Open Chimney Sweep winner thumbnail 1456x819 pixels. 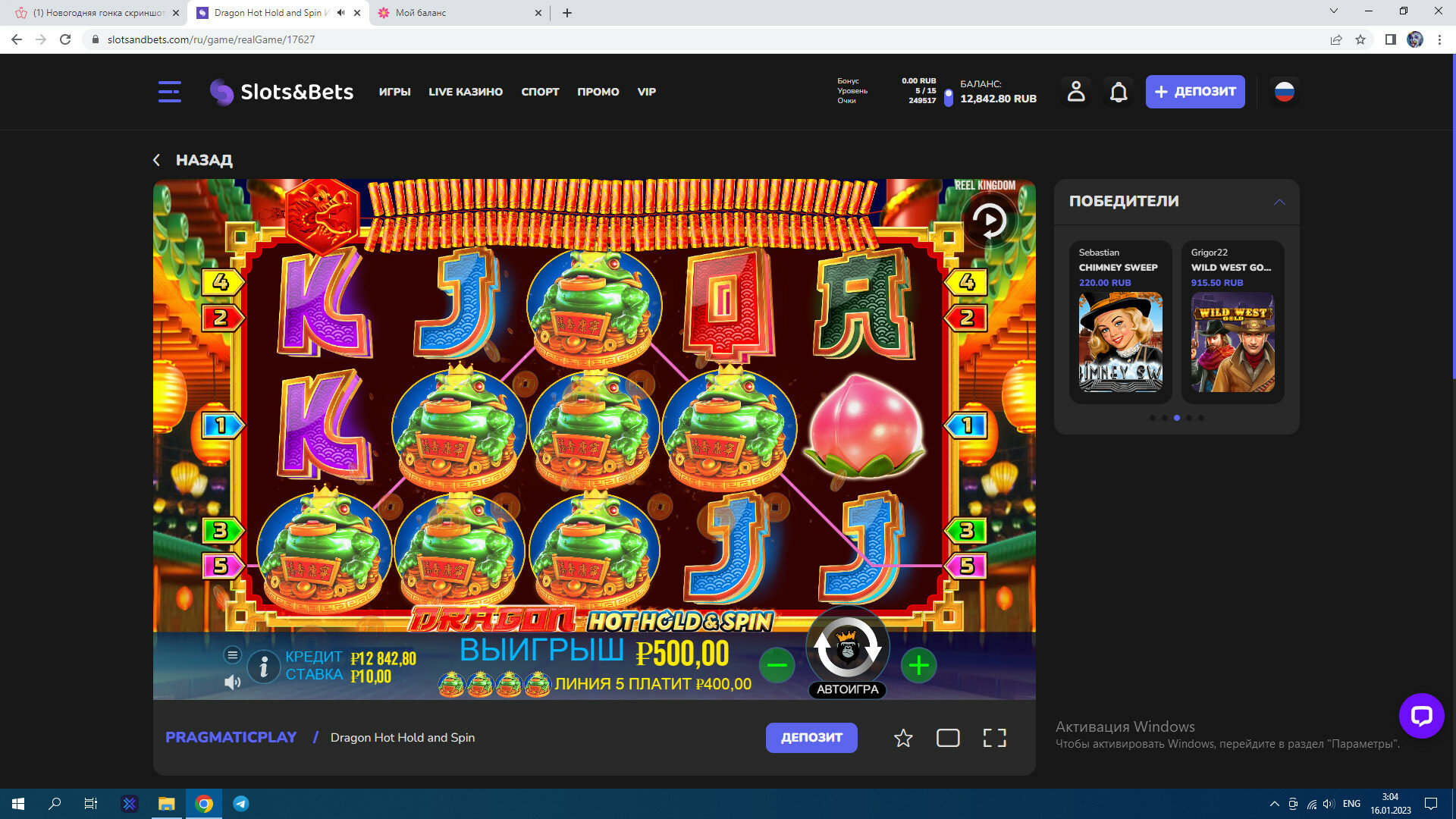[x=1120, y=342]
